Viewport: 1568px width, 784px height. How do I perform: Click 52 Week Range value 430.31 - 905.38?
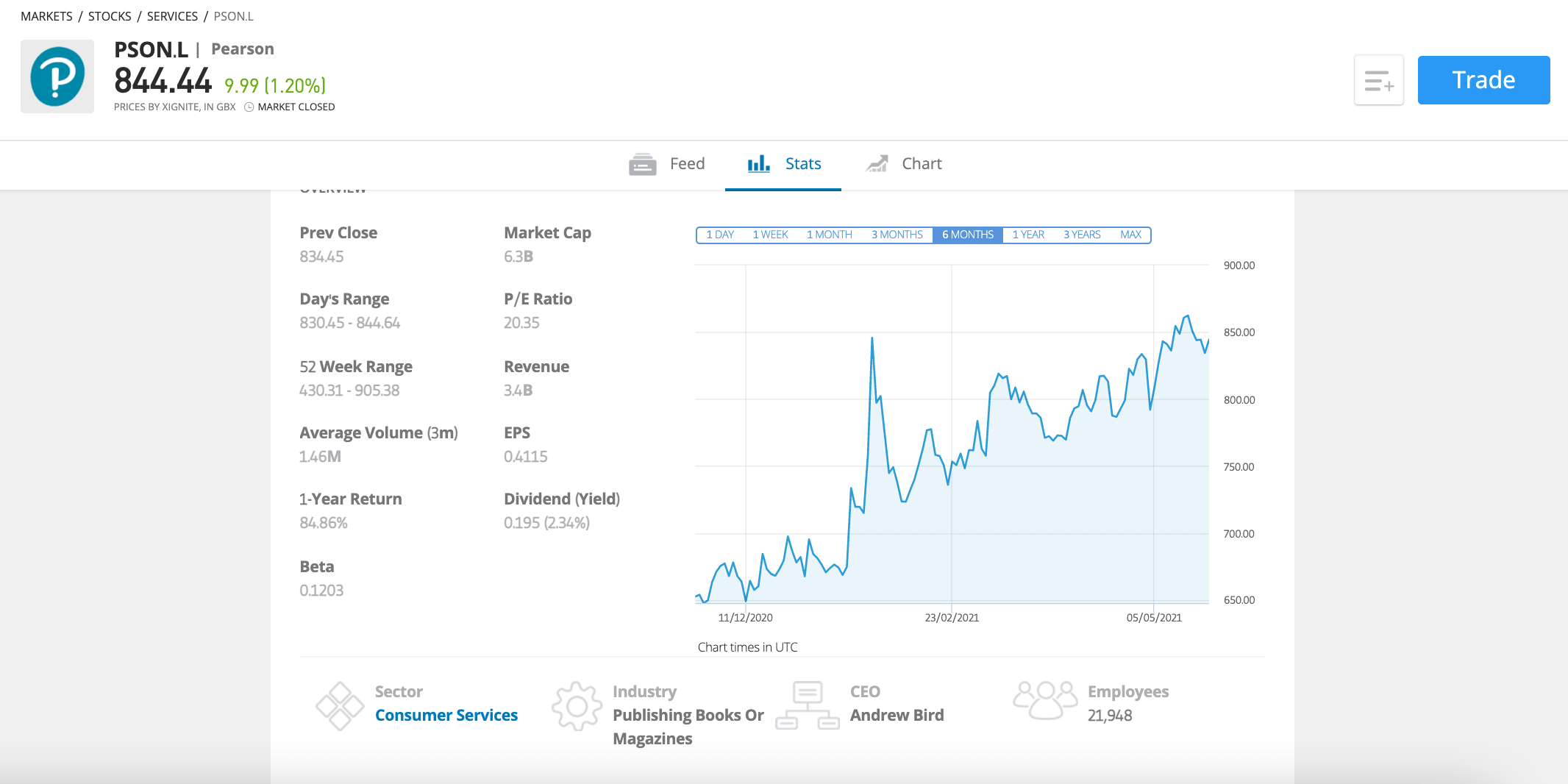point(349,391)
